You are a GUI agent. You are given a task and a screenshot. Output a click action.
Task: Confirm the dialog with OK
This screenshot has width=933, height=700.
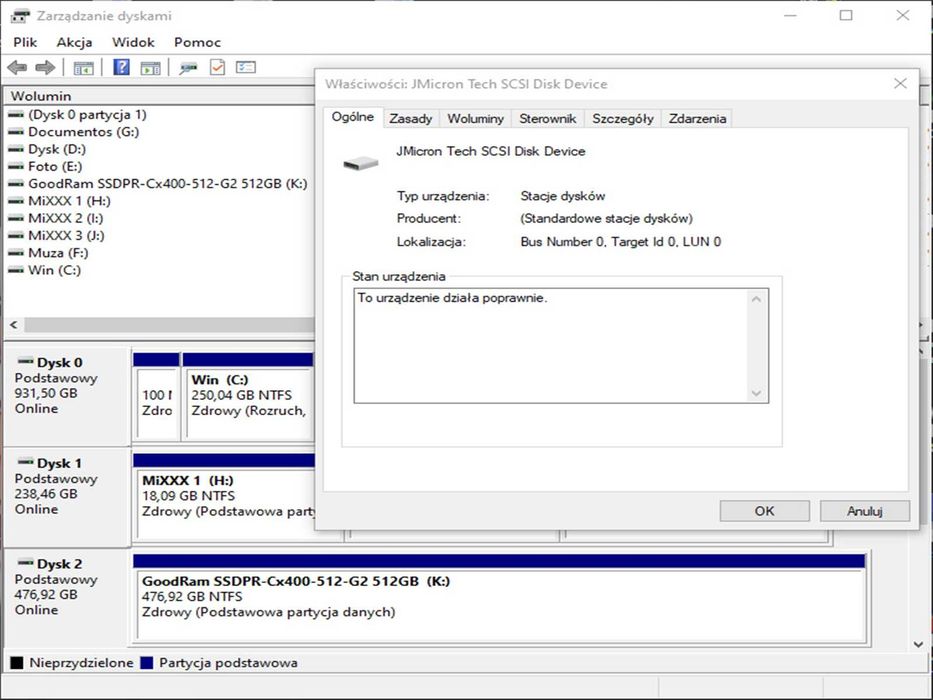[x=765, y=511]
